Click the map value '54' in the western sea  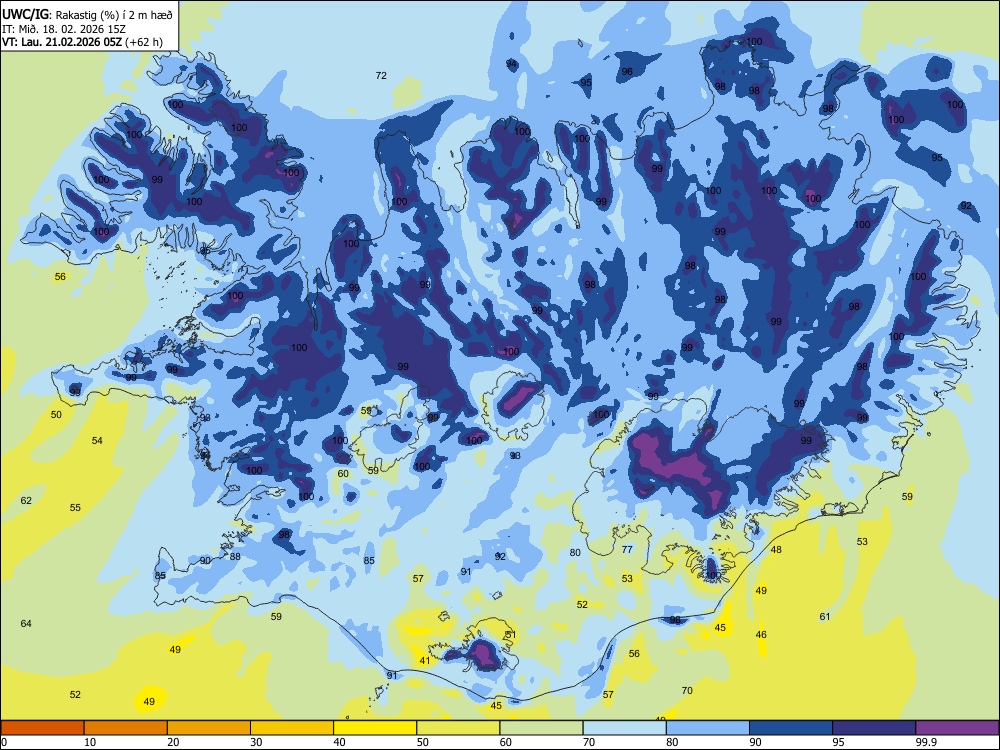pyautogui.click(x=97, y=440)
